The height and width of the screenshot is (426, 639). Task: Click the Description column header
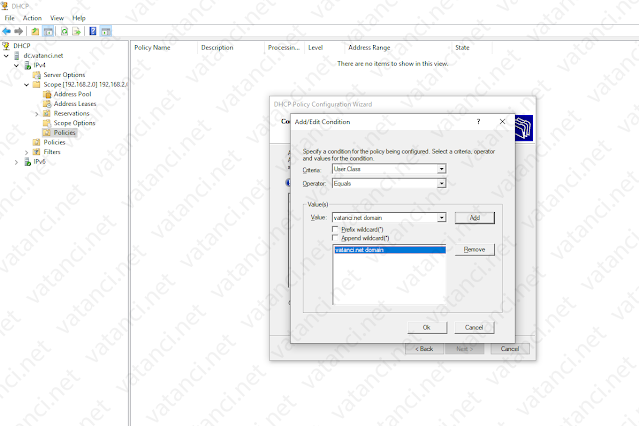coord(231,48)
